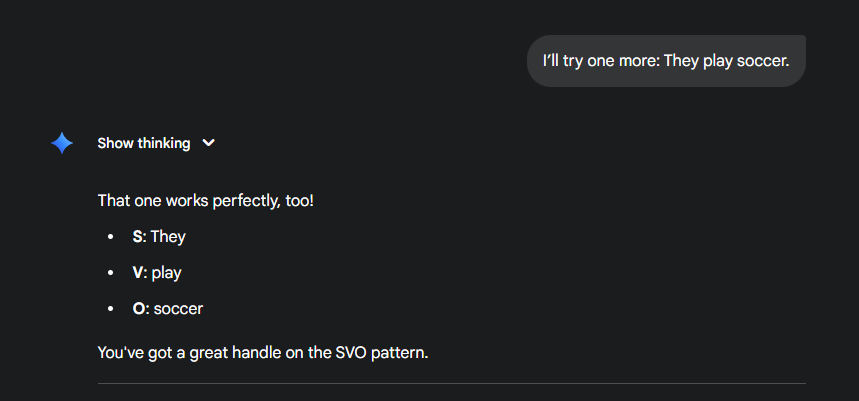Click "That one works perfectly, too!" line
The height and width of the screenshot is (401, 859).
coord(205,201)
